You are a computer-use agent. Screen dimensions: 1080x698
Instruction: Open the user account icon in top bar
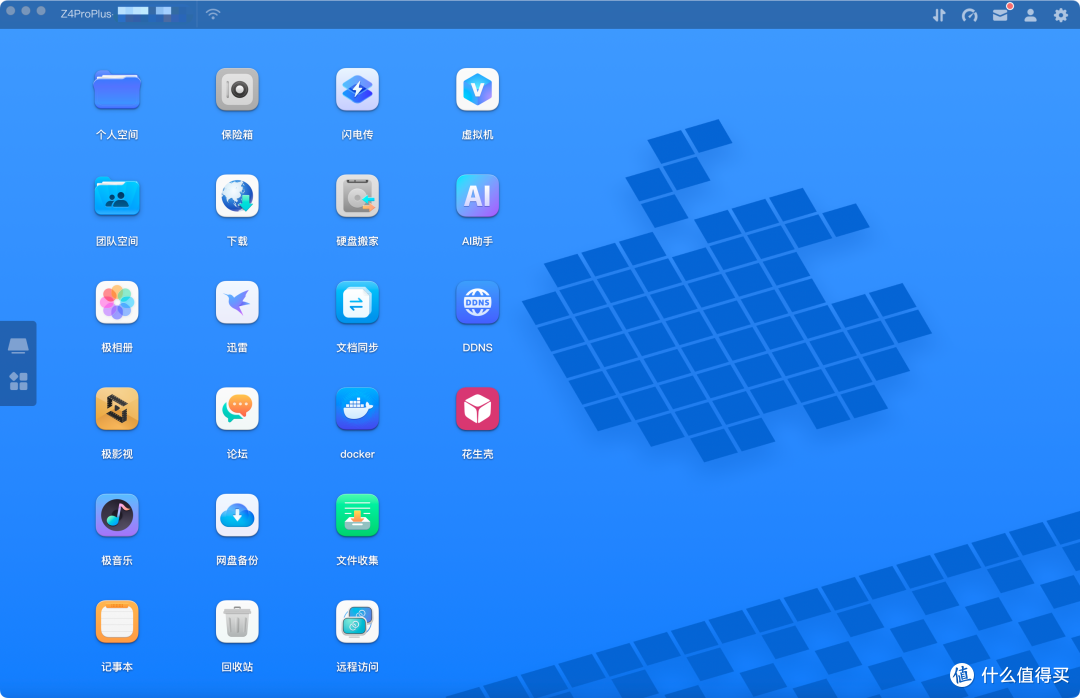click(x=1030, y=15)
